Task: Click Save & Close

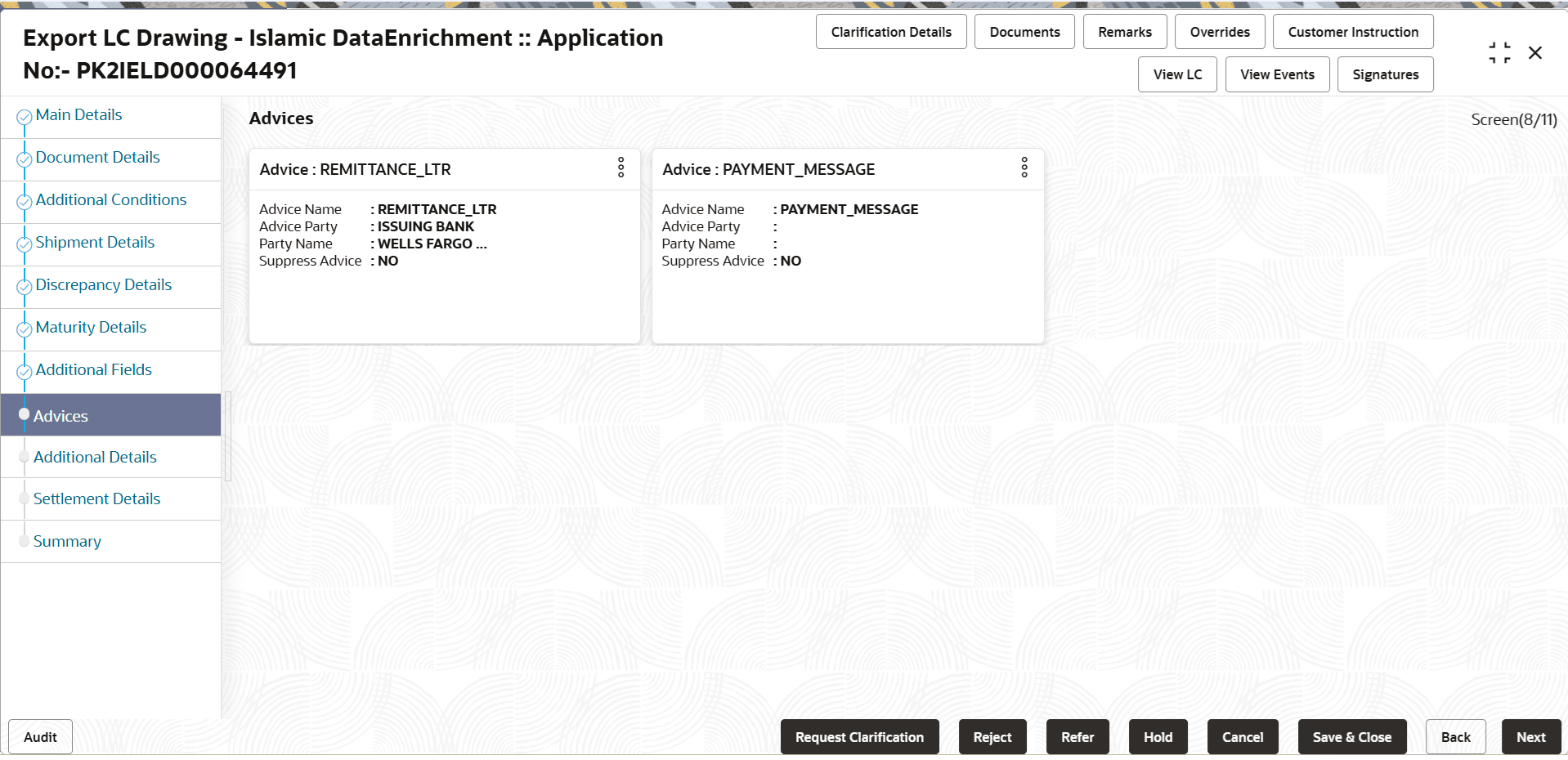Action: click(1352, 737)
